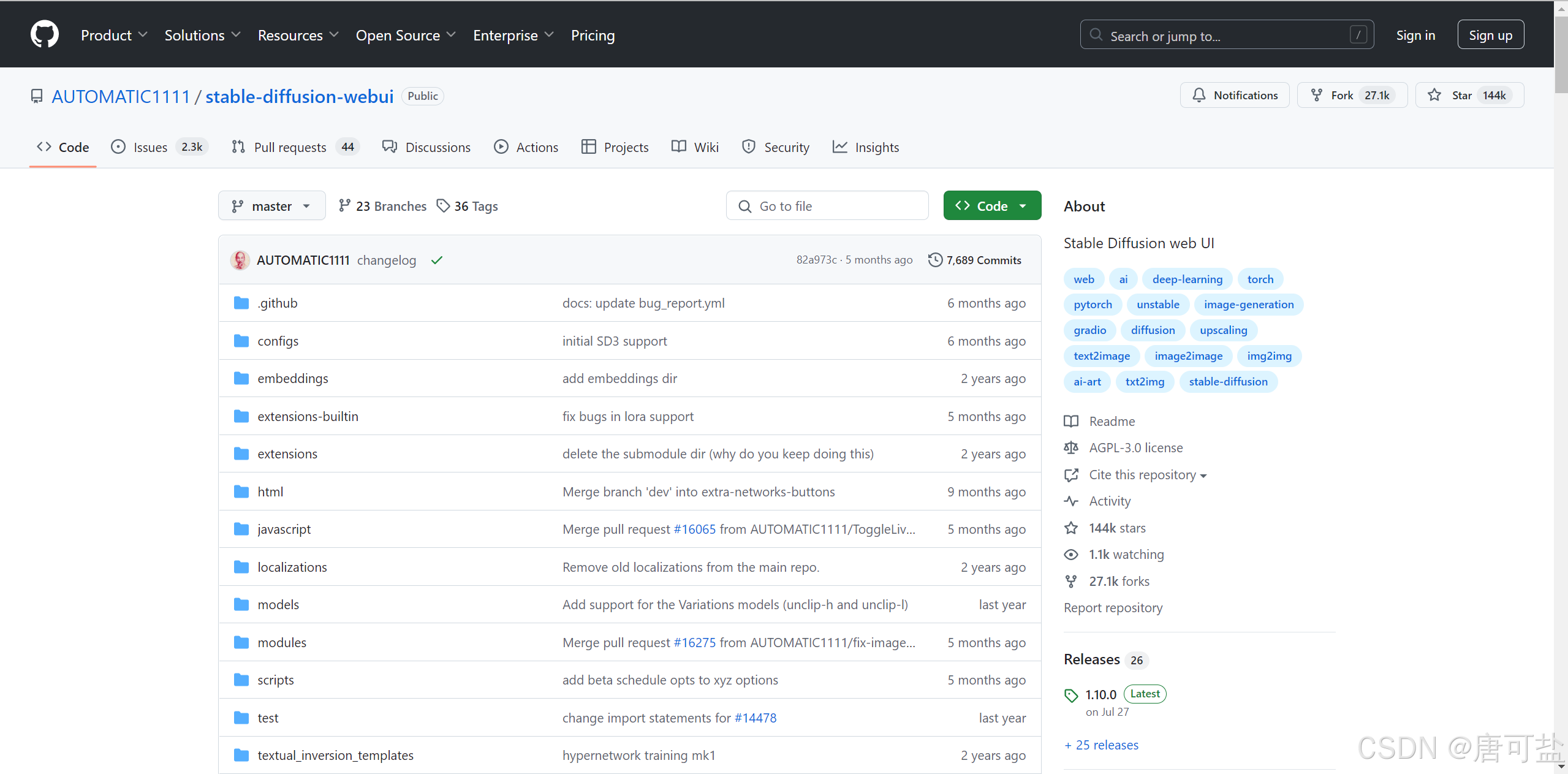Expand the Product menu

[x=114, y=35]
